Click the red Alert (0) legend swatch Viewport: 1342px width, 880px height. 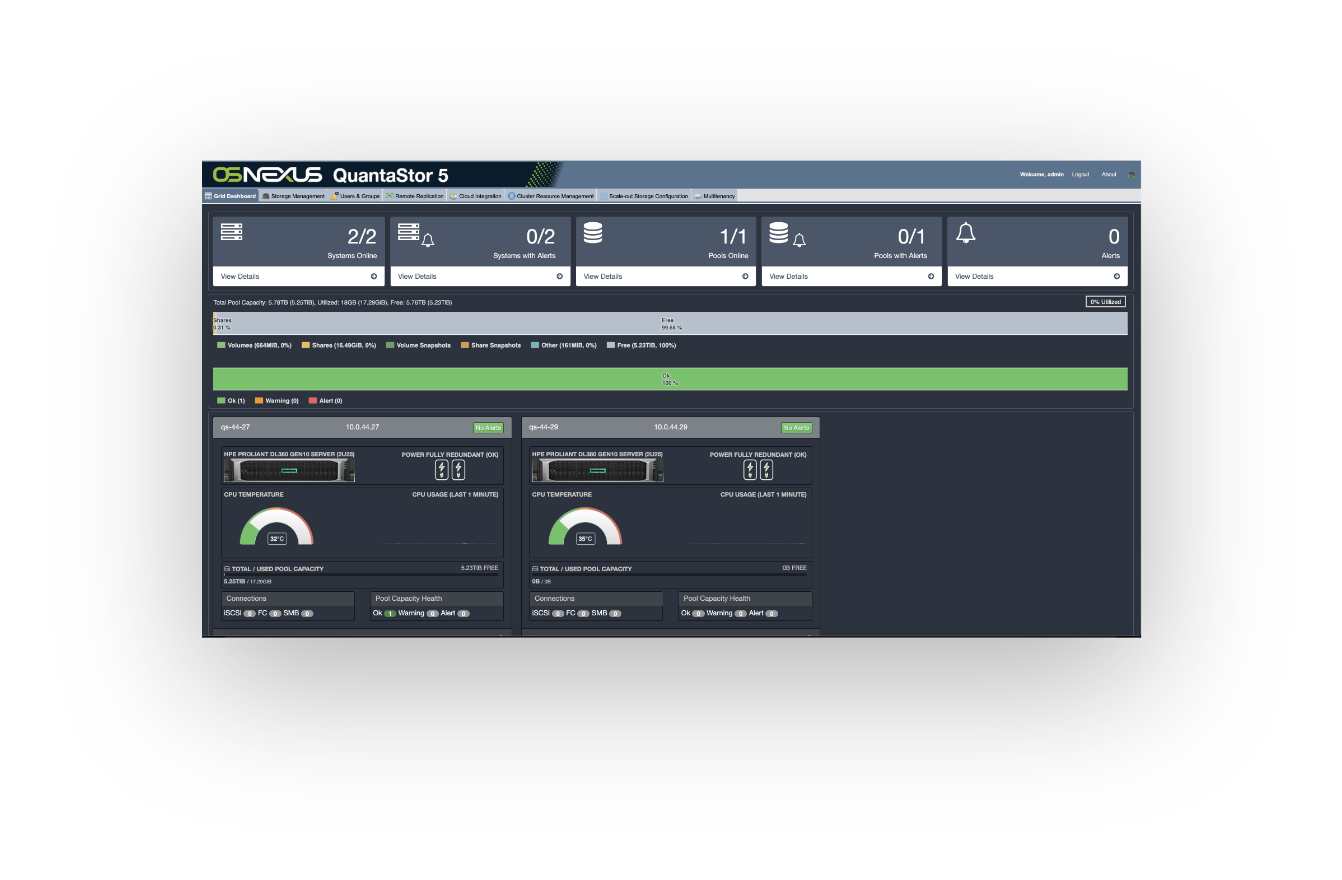(x=313, y=401)
